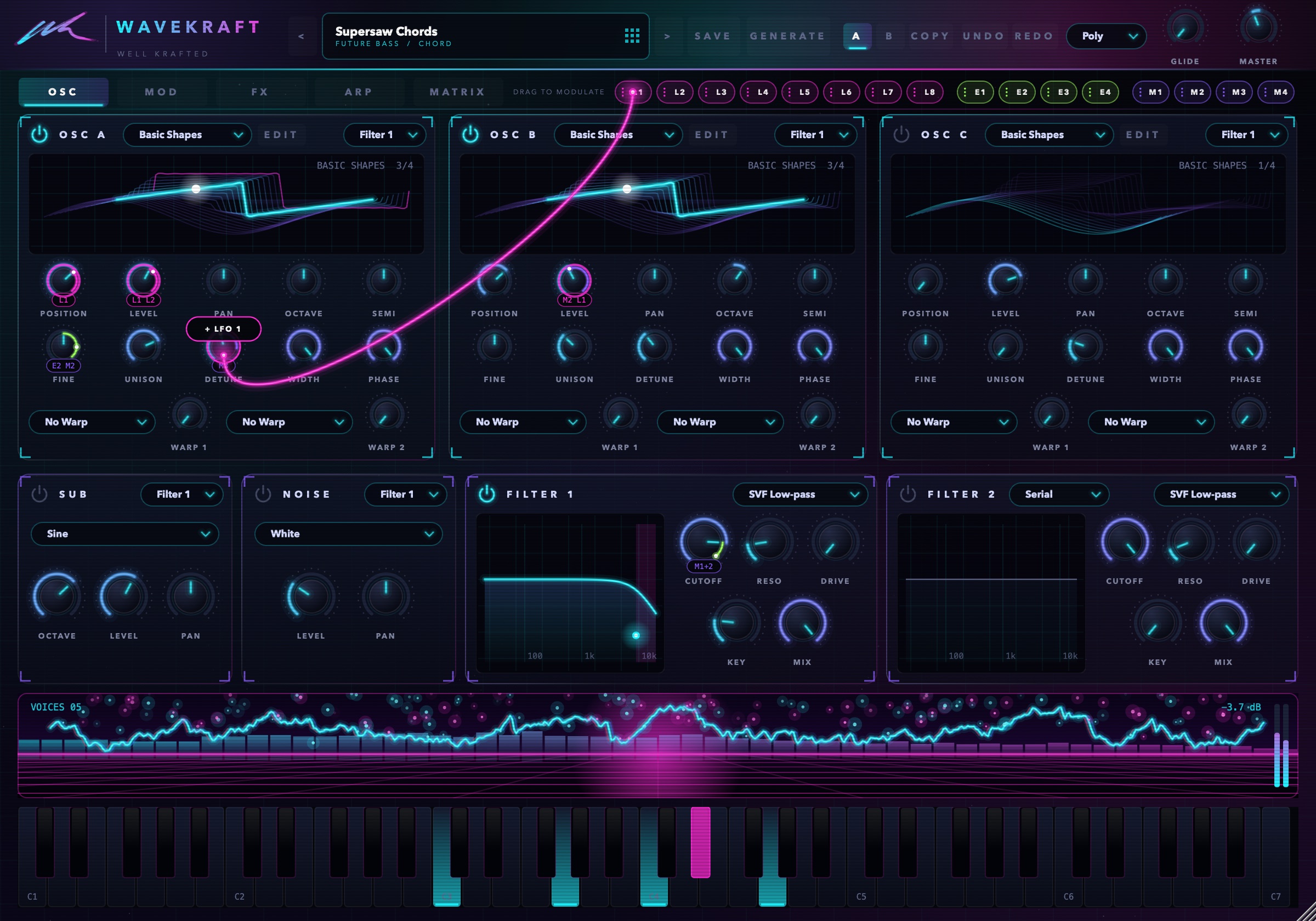This screenshot has width=1316, height=921.
Task: Click OSC A EDIT button
Action: point(280,135)
